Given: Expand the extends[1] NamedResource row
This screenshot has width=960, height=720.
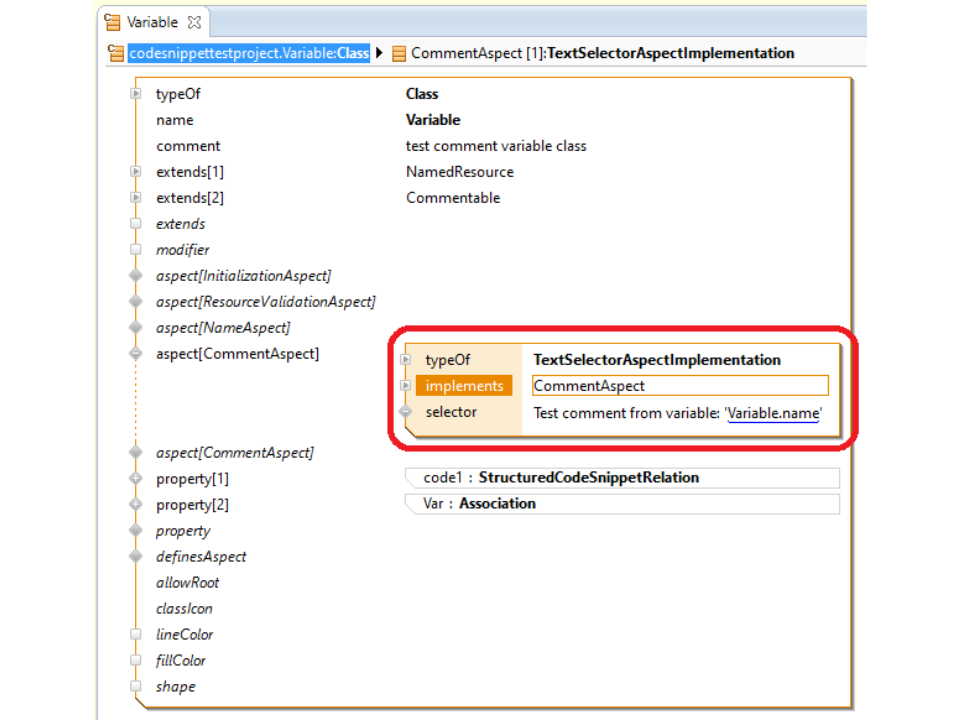Looking at the screenshot, I should 135,172.
